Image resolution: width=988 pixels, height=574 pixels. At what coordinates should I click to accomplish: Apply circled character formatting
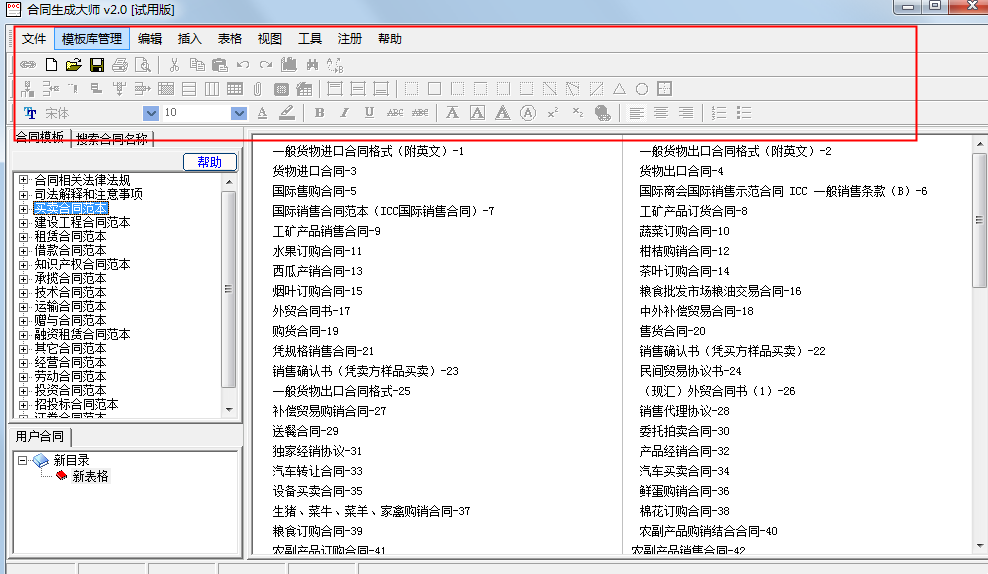528,113
